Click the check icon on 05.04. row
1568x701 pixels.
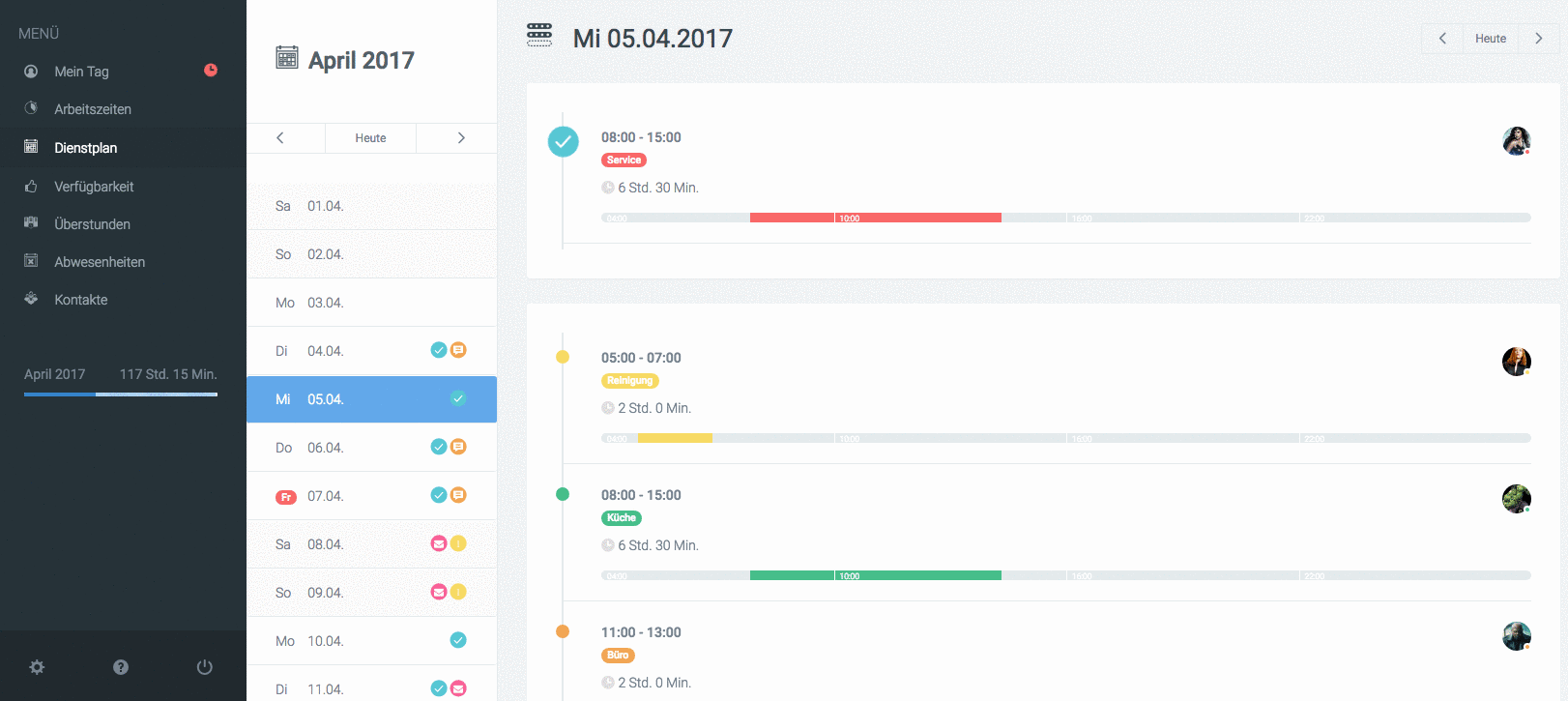click(x=458, y=398)
